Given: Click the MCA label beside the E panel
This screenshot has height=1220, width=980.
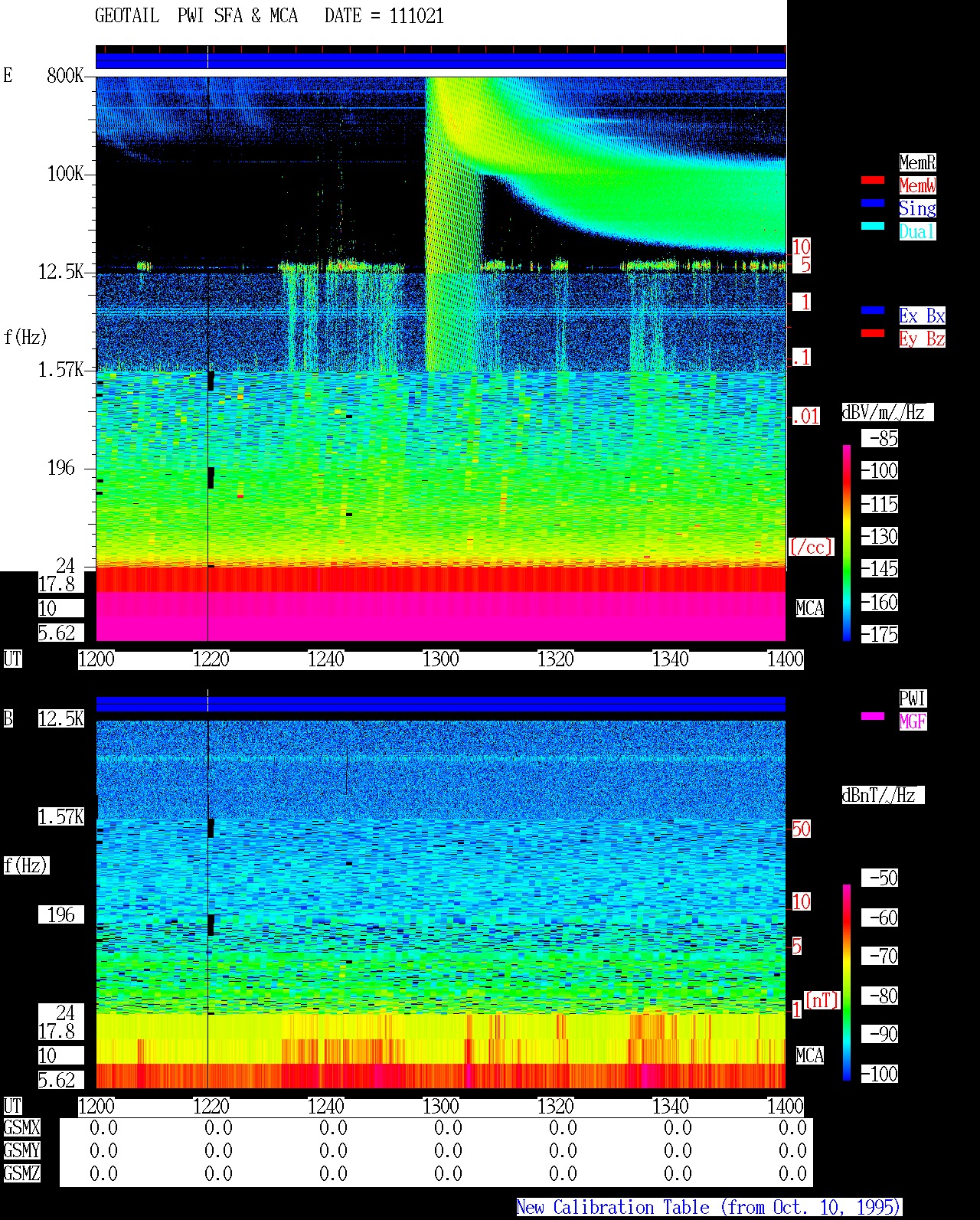Looking at the screenshot, I should (x=809, y=609).
